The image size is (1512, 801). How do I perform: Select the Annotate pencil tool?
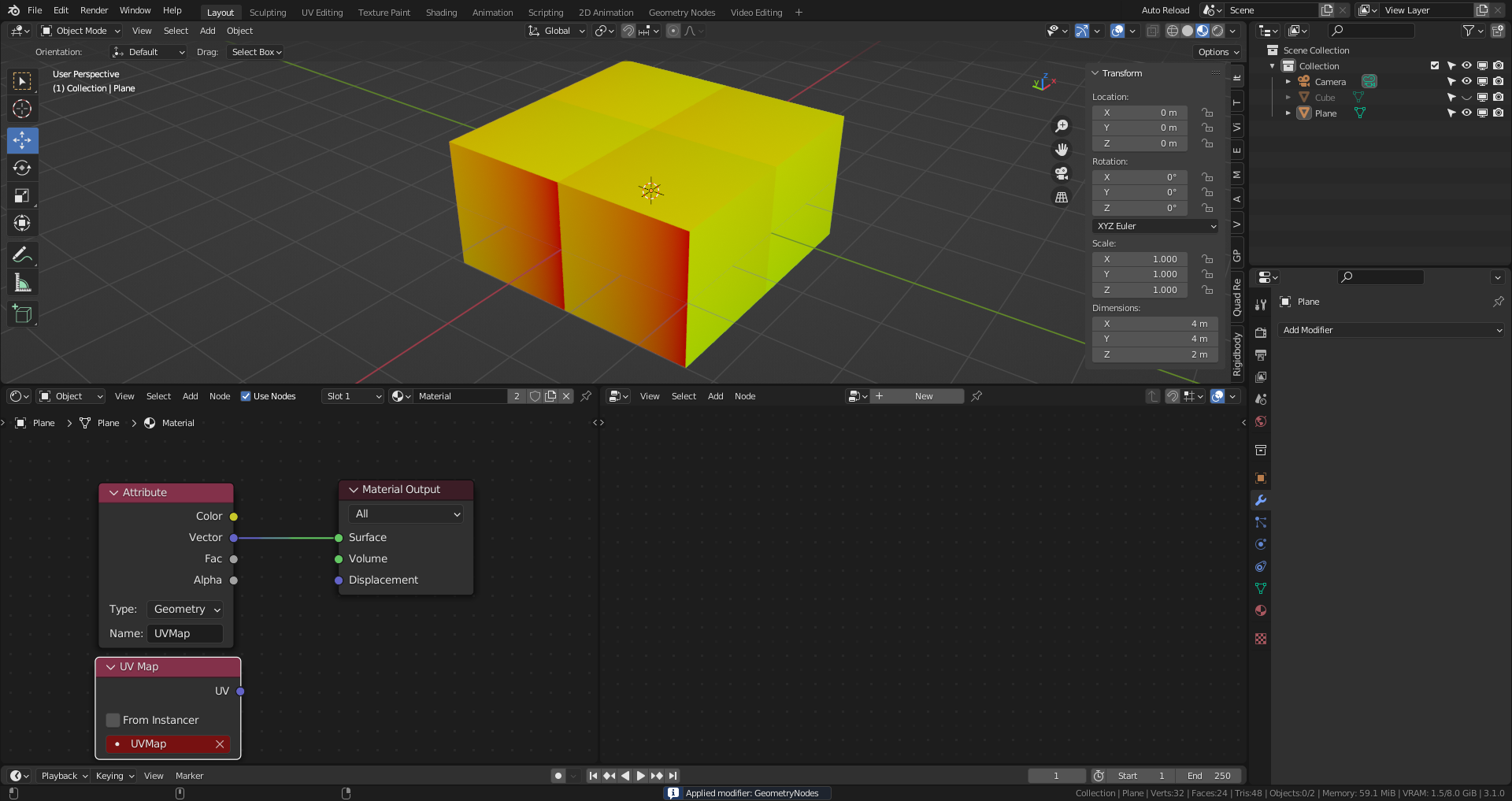[x=22, y=255]
